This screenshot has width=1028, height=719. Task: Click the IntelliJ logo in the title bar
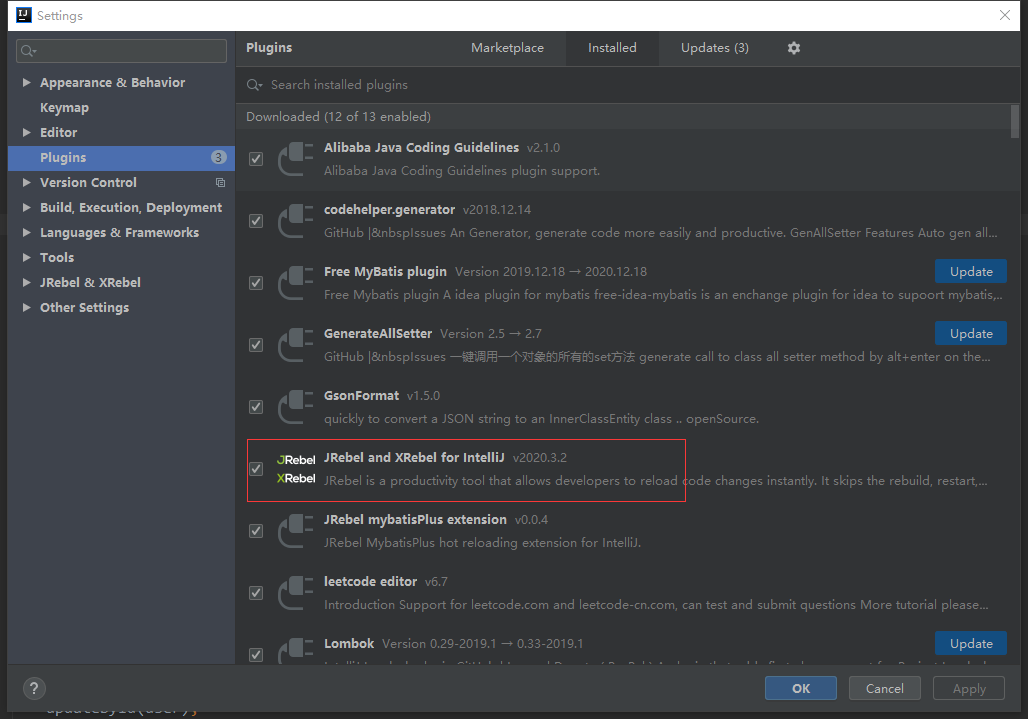[x=24, y=15]
